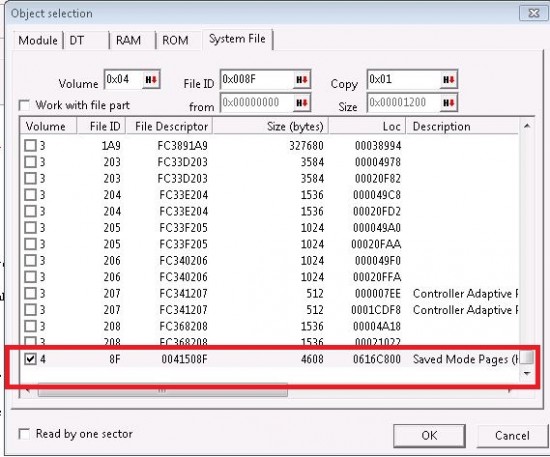550x457 pixels.
Task: Click the hex toggle icon beside from field
Action: click(x=302, y=103)
